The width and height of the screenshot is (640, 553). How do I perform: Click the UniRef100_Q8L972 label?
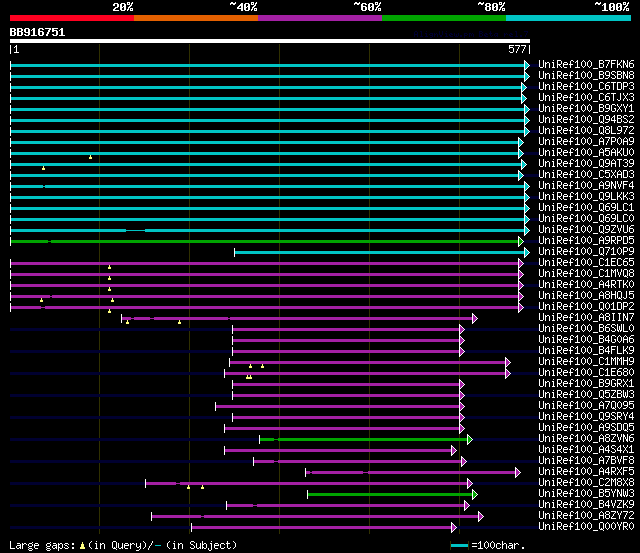pos(586,131)
